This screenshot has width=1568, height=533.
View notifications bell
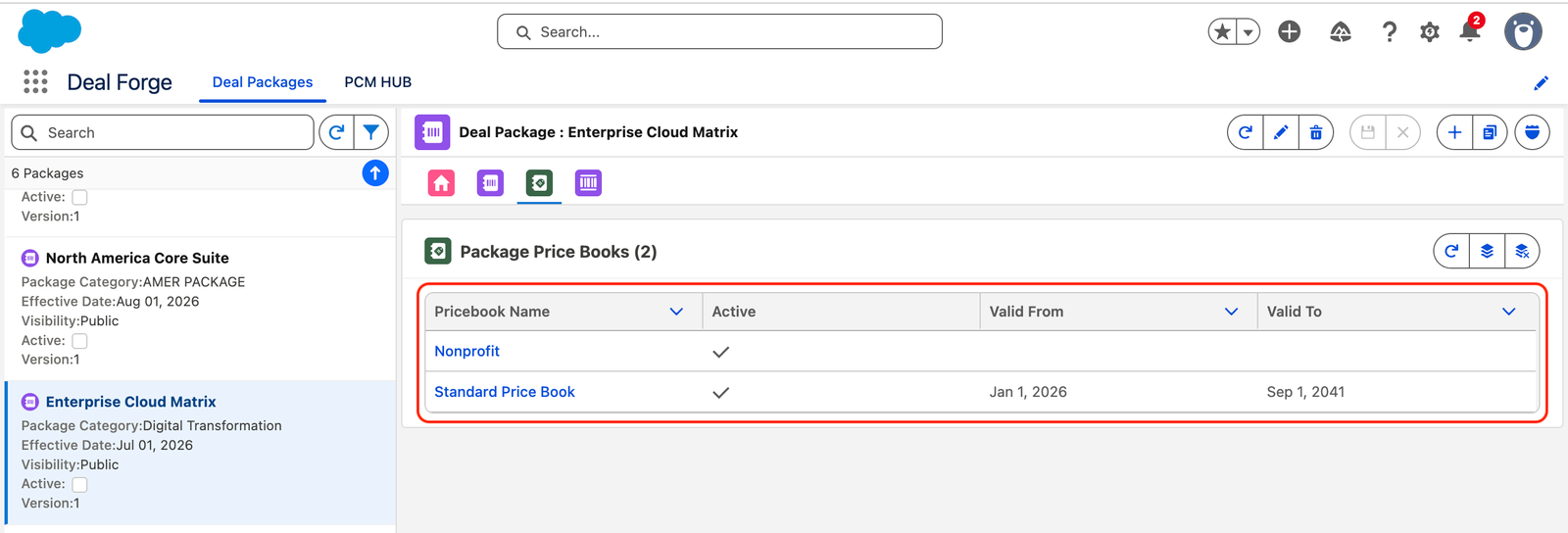click(1470, 30)
